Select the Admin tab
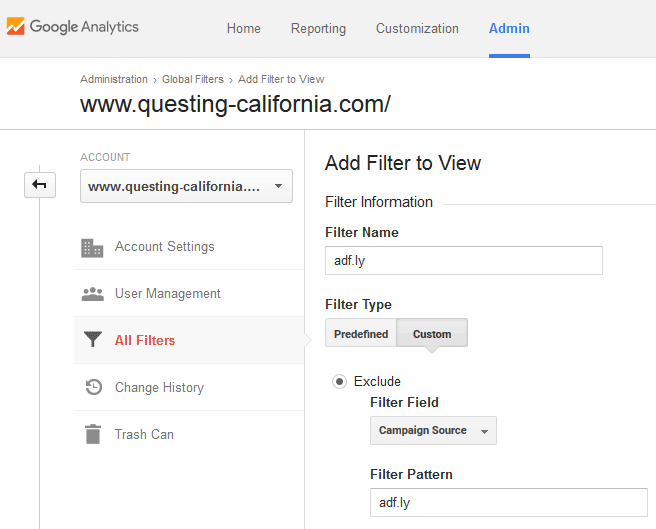Viewport: 656px width, 529px height. point(509,28)
